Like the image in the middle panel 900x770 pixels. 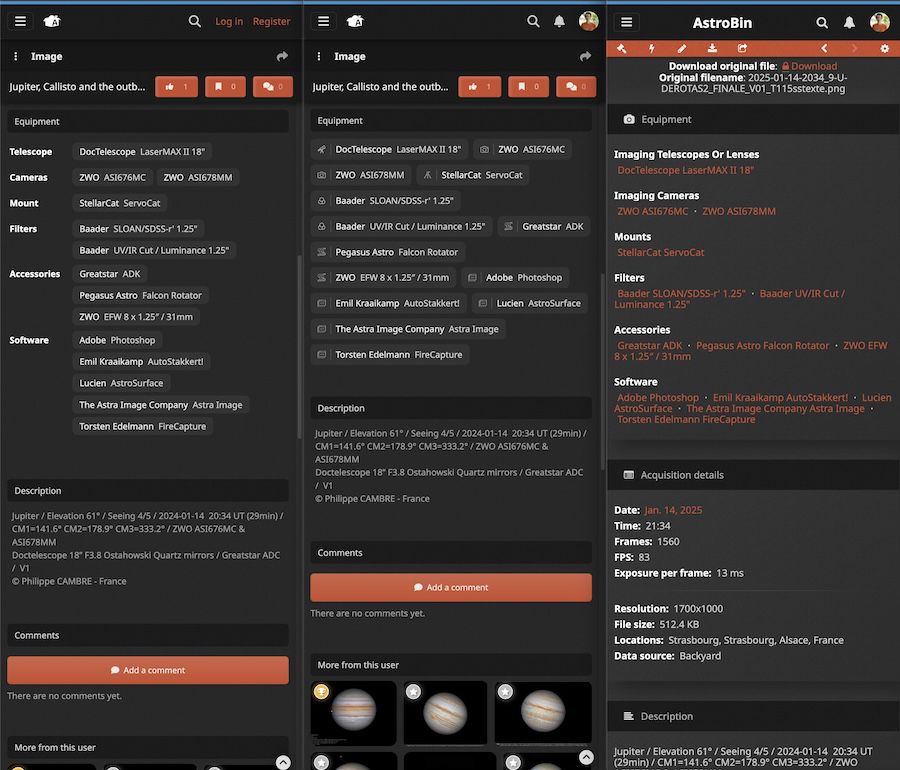coord(479,87)
